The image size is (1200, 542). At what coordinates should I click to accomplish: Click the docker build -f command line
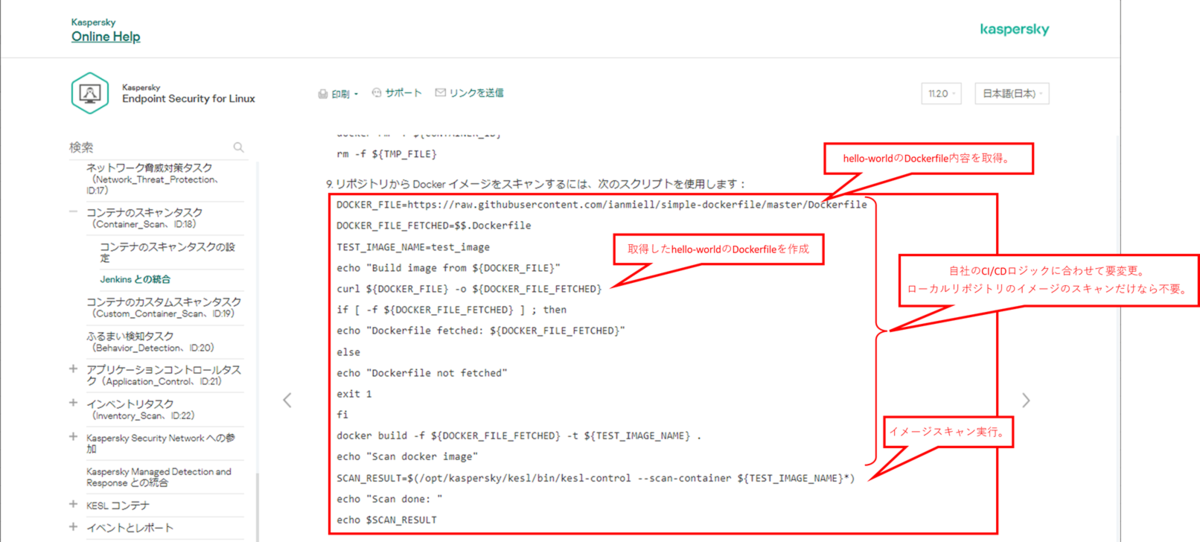[x=518, y=436]
